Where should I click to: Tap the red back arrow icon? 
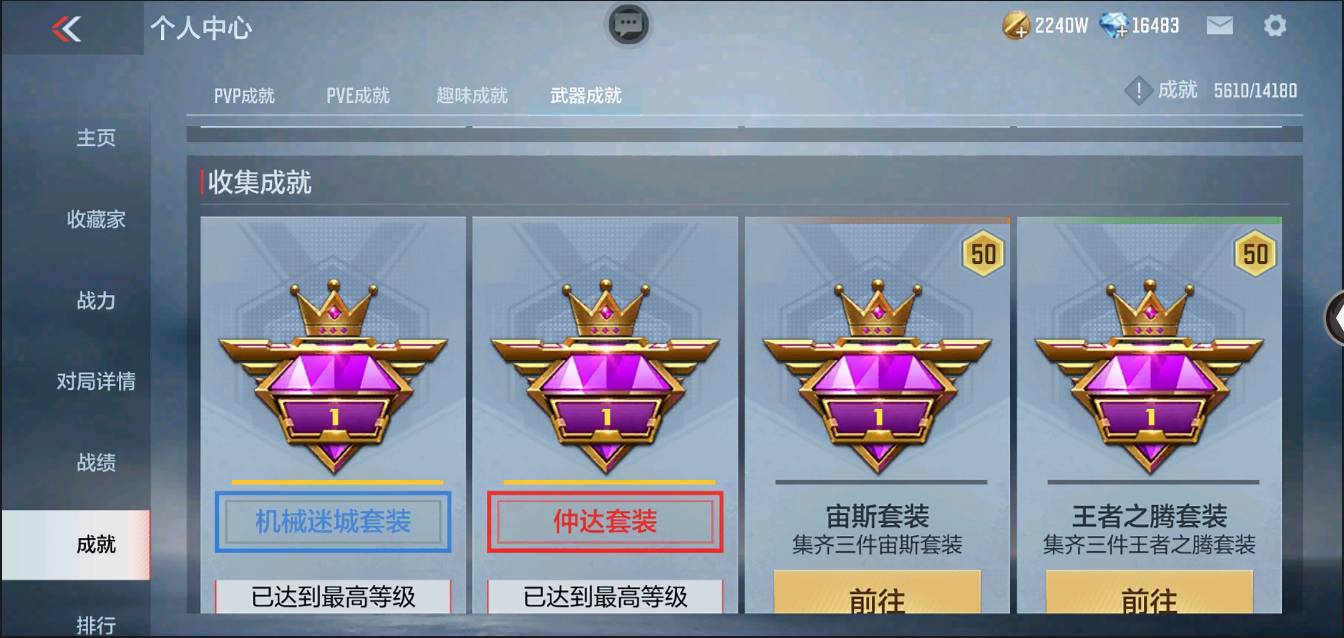click(67, 28)
